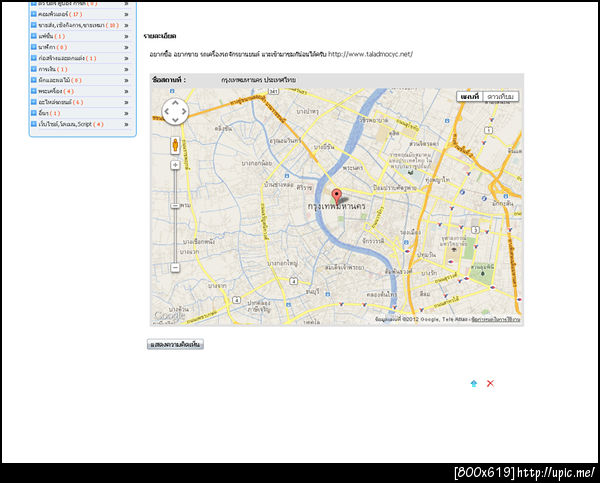This screenshot has height=483, width=600.
Task: Click the blue icon beside การเงิน
Action: coord(34,69)
